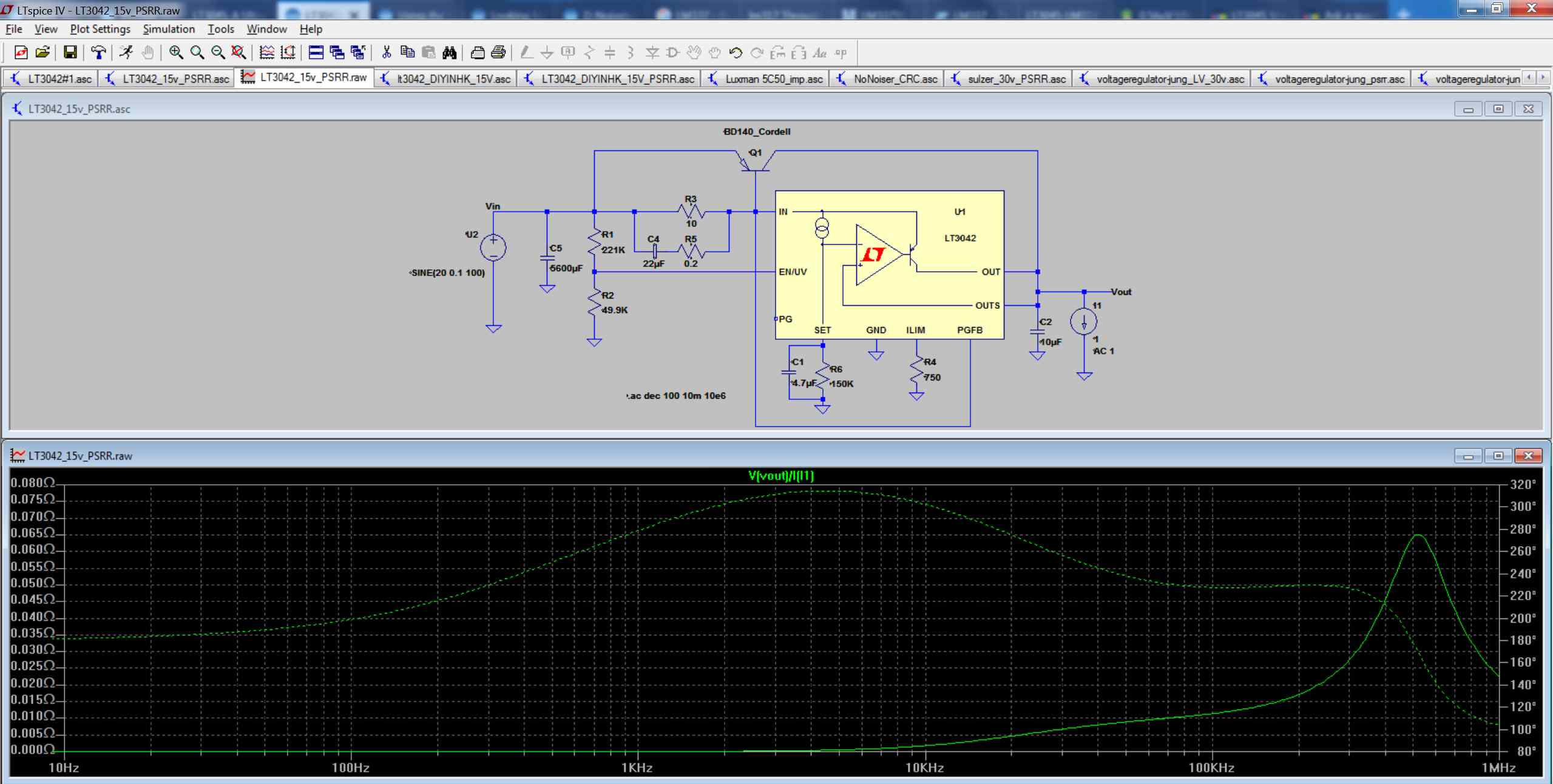Switch to the LT3042_15v_PSRR.asc tab
Image resolution: width=1553 pixels, height=784 pixels.
(x=167, y=79)
